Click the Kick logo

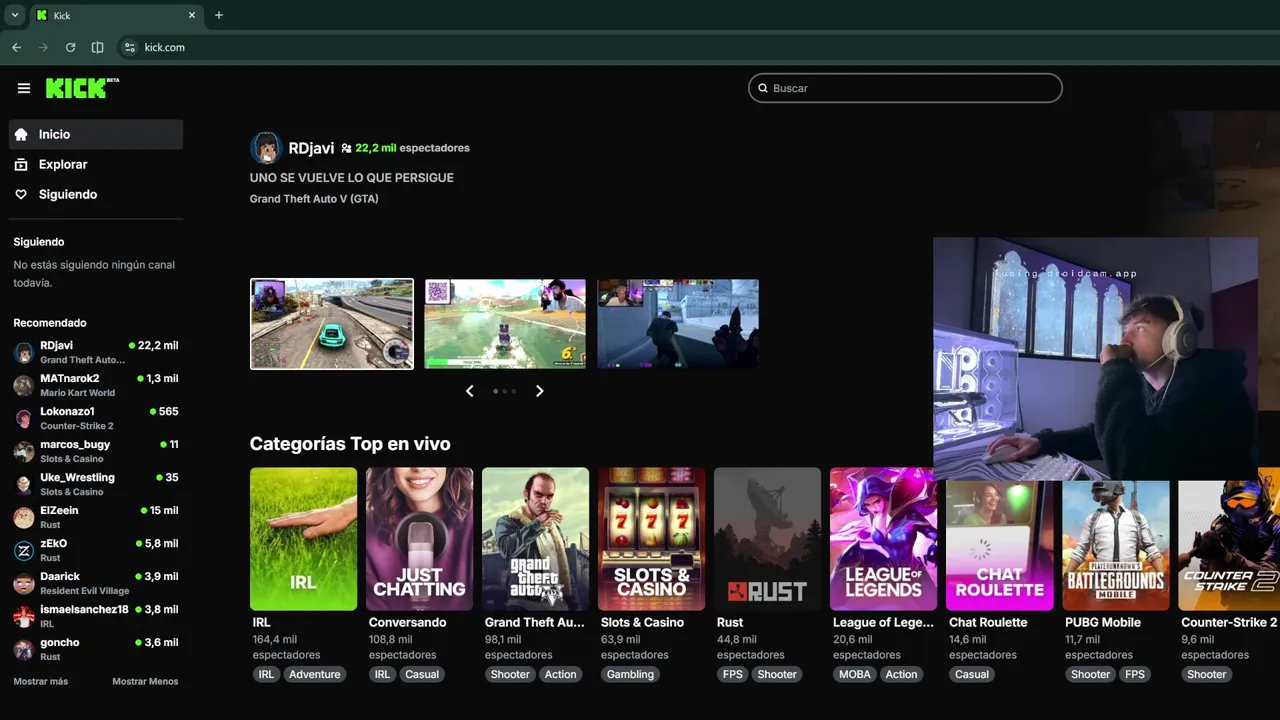tap(82, 88)
